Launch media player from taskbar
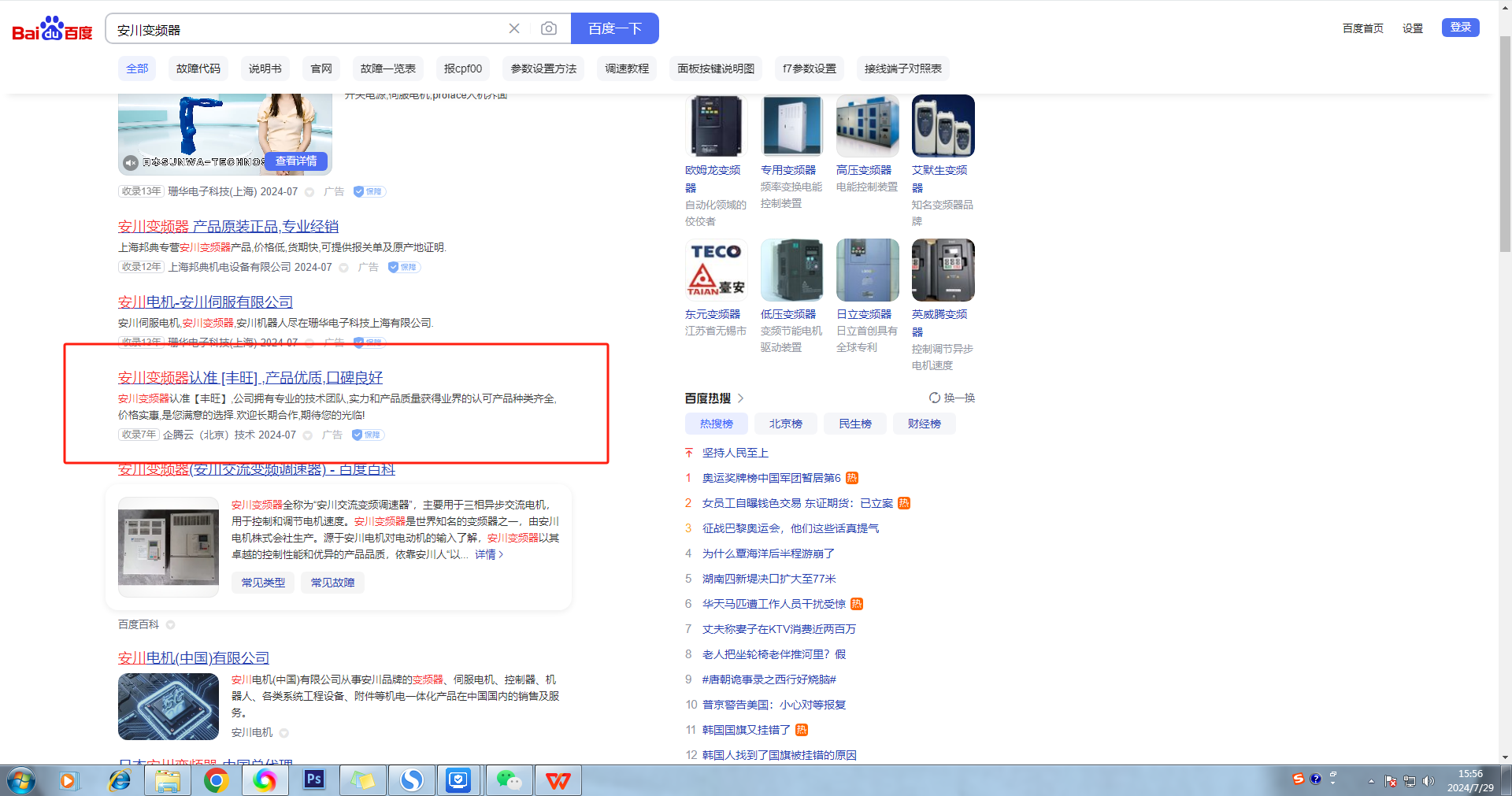Image resolution: width=1512 pixels, height=796 pixels. pyautogui.click(x=69, y=780)
